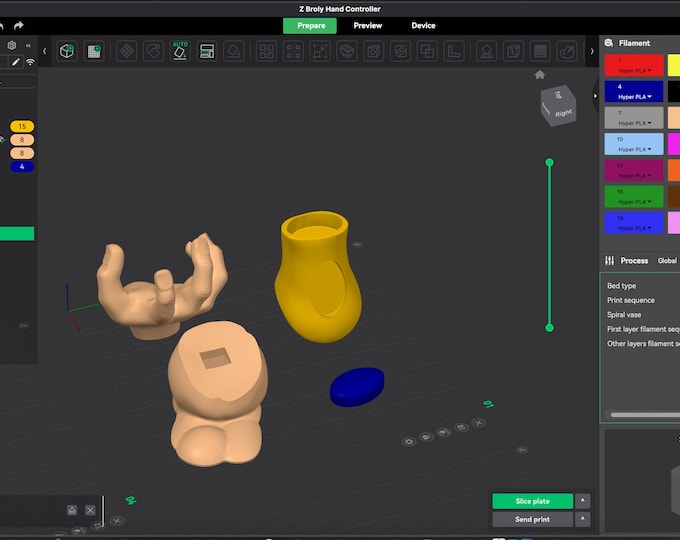680x540 pixels.
Task: Click the Slice plate button
Action: click(x=533, y=501)
